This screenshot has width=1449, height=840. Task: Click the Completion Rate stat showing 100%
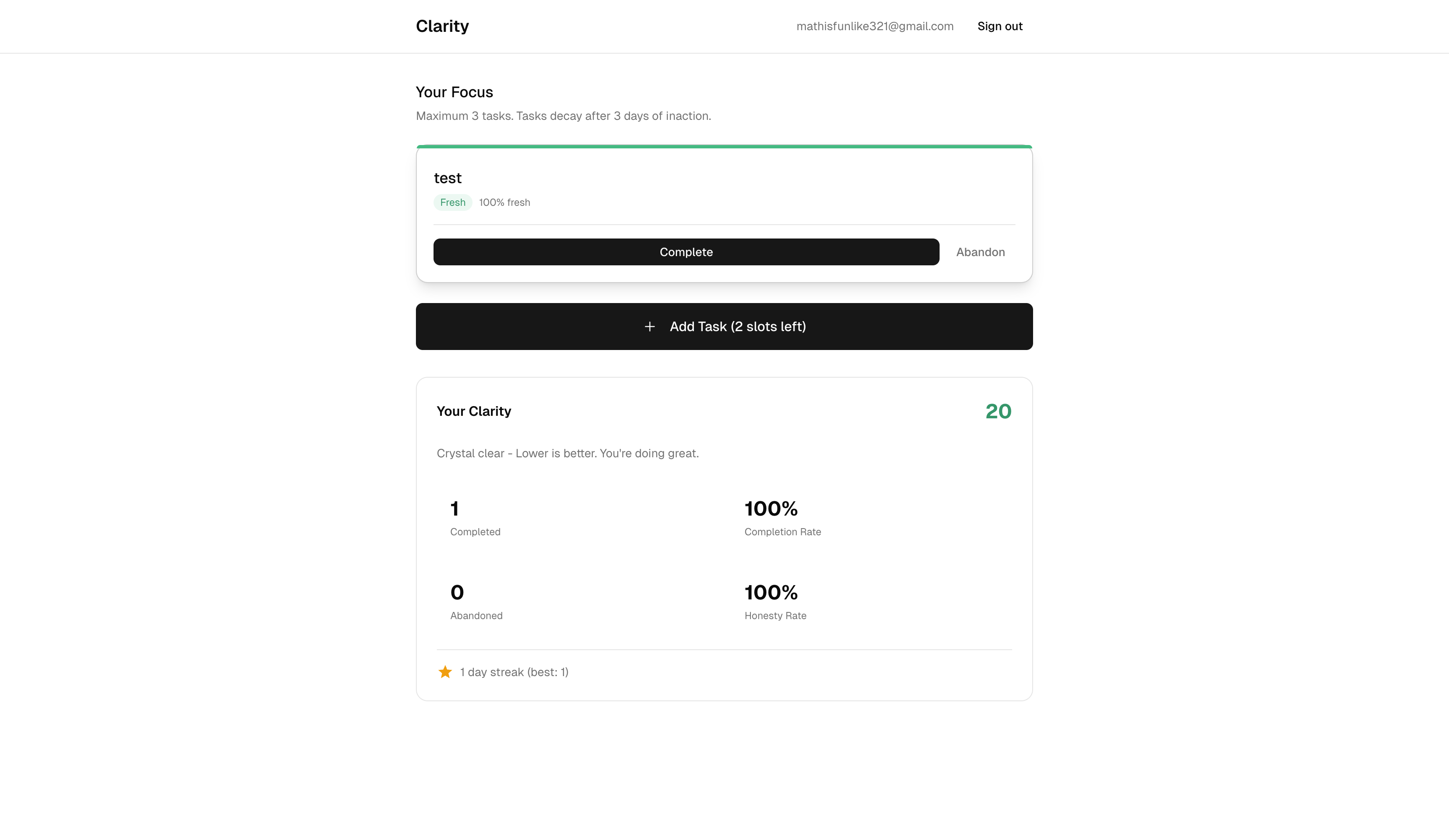pyautogui.click(x=771, y=508)
